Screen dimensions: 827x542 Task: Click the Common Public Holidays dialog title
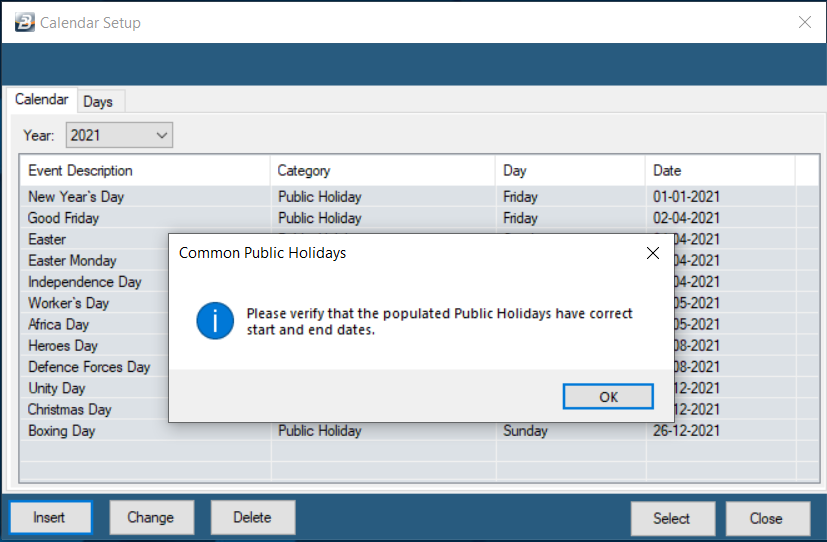[x=263, y=253]
